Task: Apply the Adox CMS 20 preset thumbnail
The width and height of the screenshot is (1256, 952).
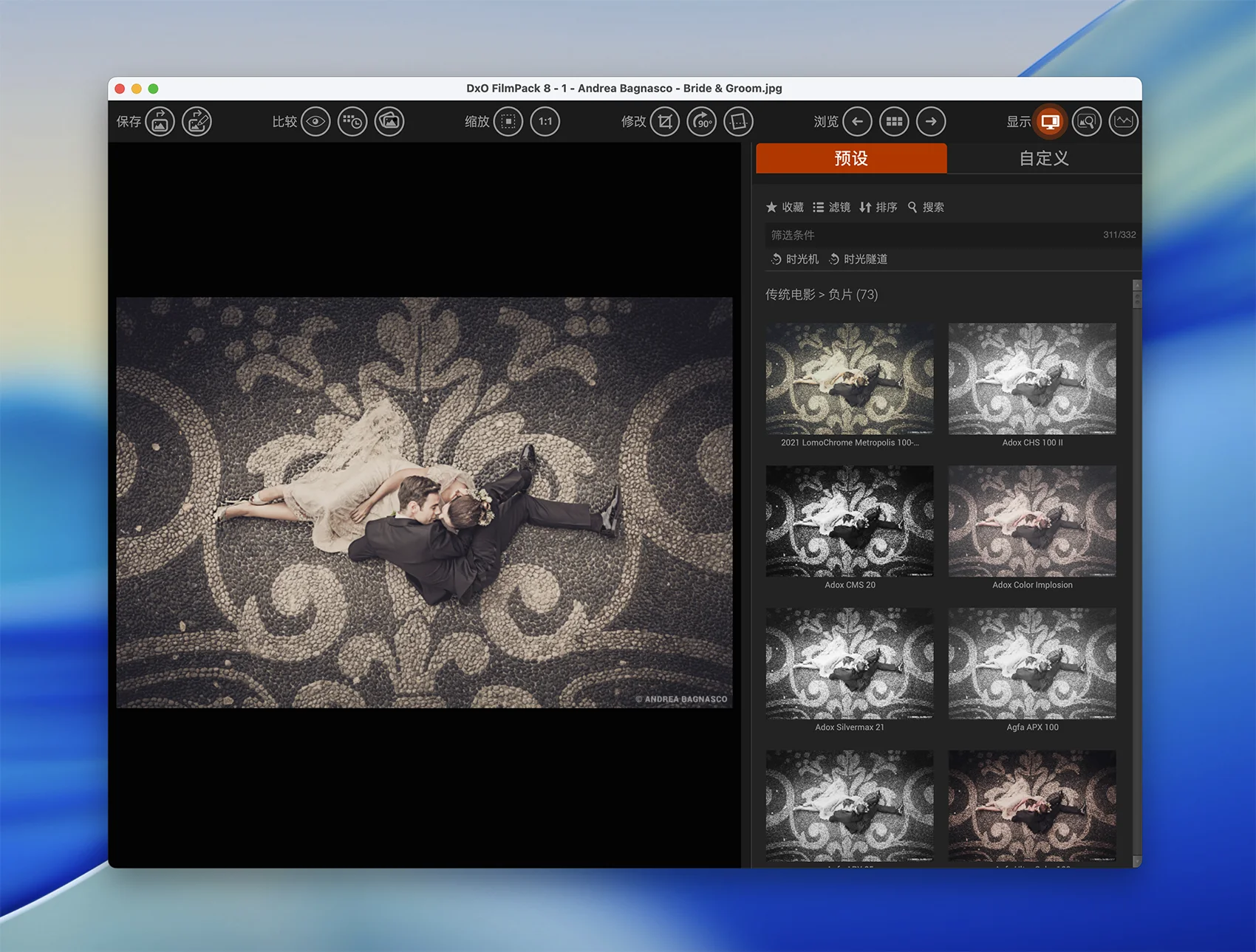Action: tap(850, 521)
